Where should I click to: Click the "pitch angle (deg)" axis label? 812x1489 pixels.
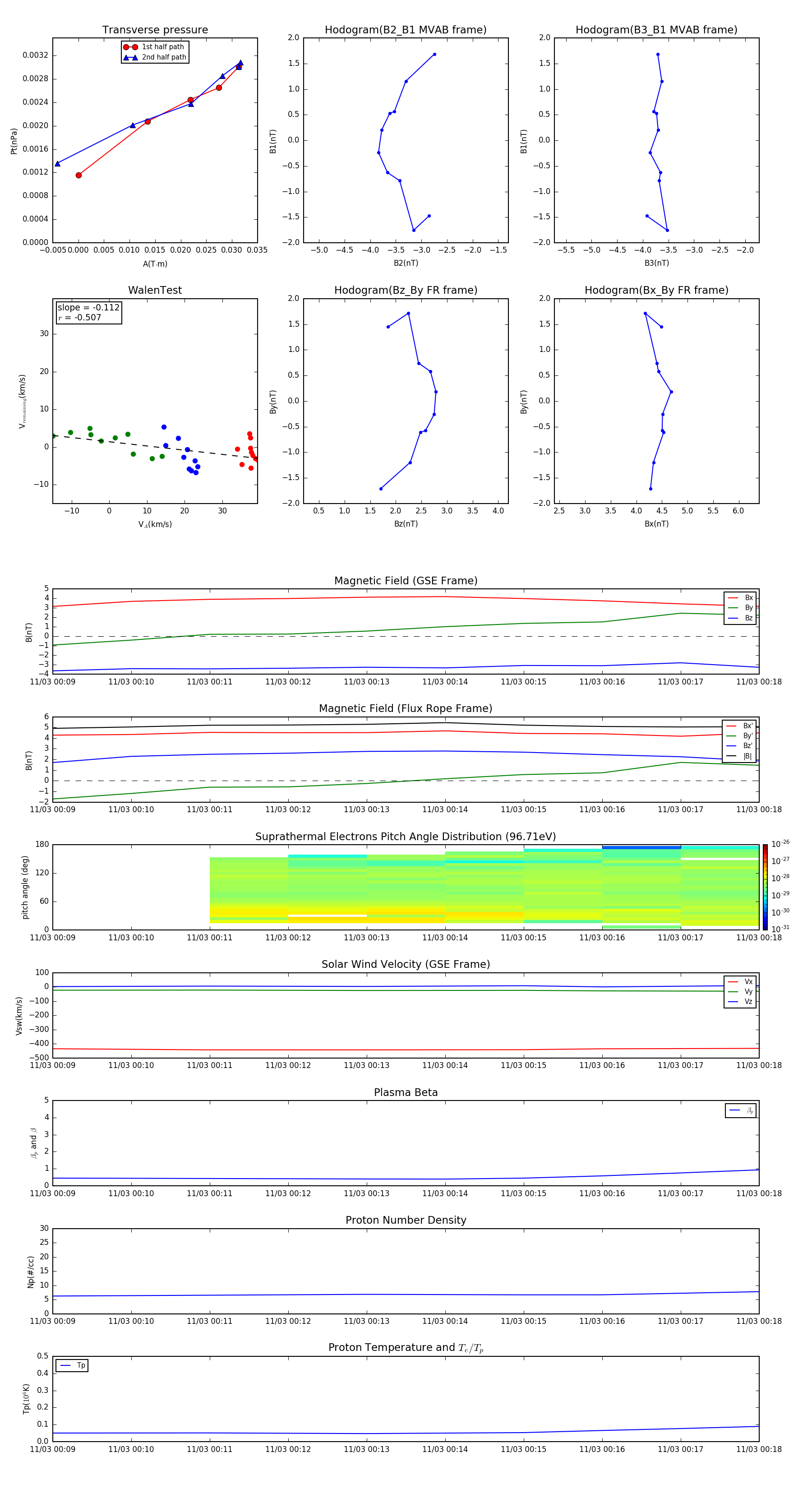[25, 887]
